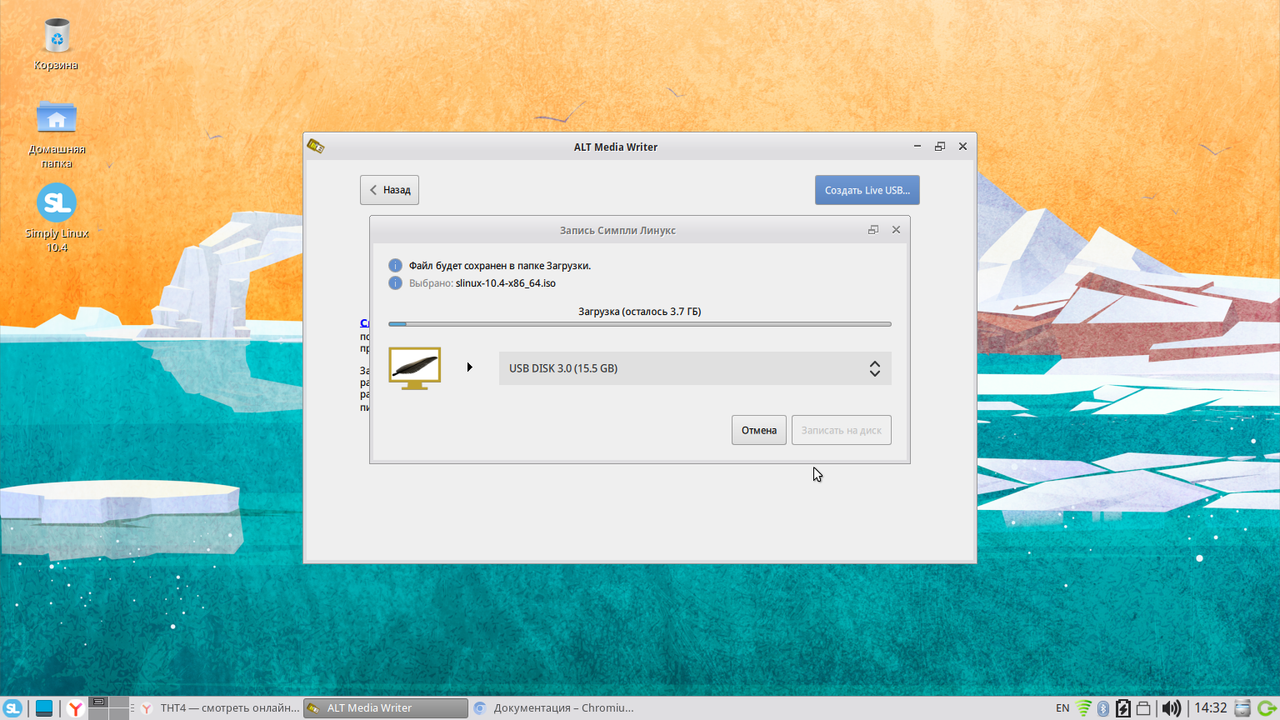Open the SL start menu in taskbar
The height and width of the screenshot is (720, 1280).
[x=13, y=708]
